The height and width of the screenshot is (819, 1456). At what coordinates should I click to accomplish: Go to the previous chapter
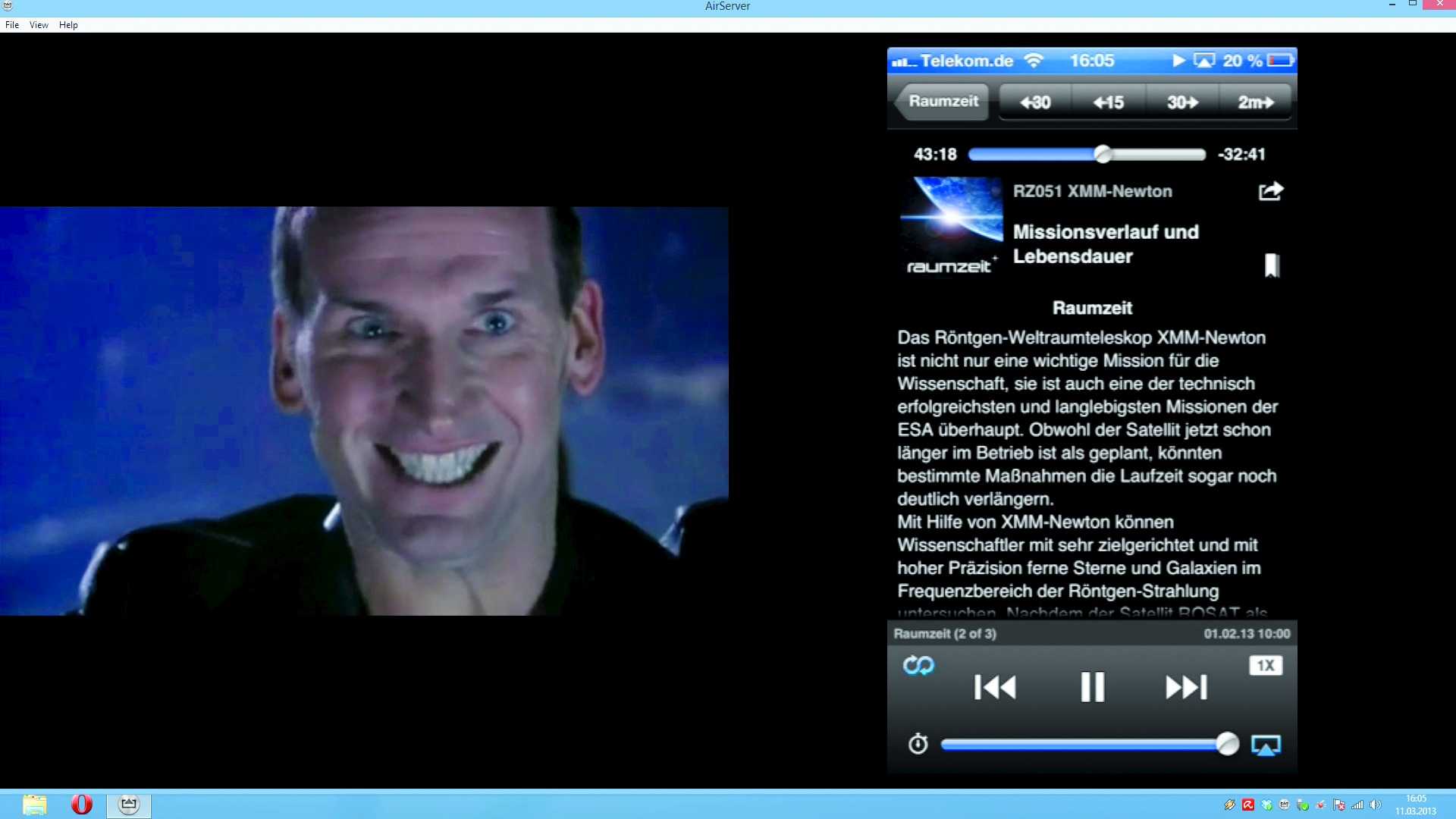click(x=995, y=687)
